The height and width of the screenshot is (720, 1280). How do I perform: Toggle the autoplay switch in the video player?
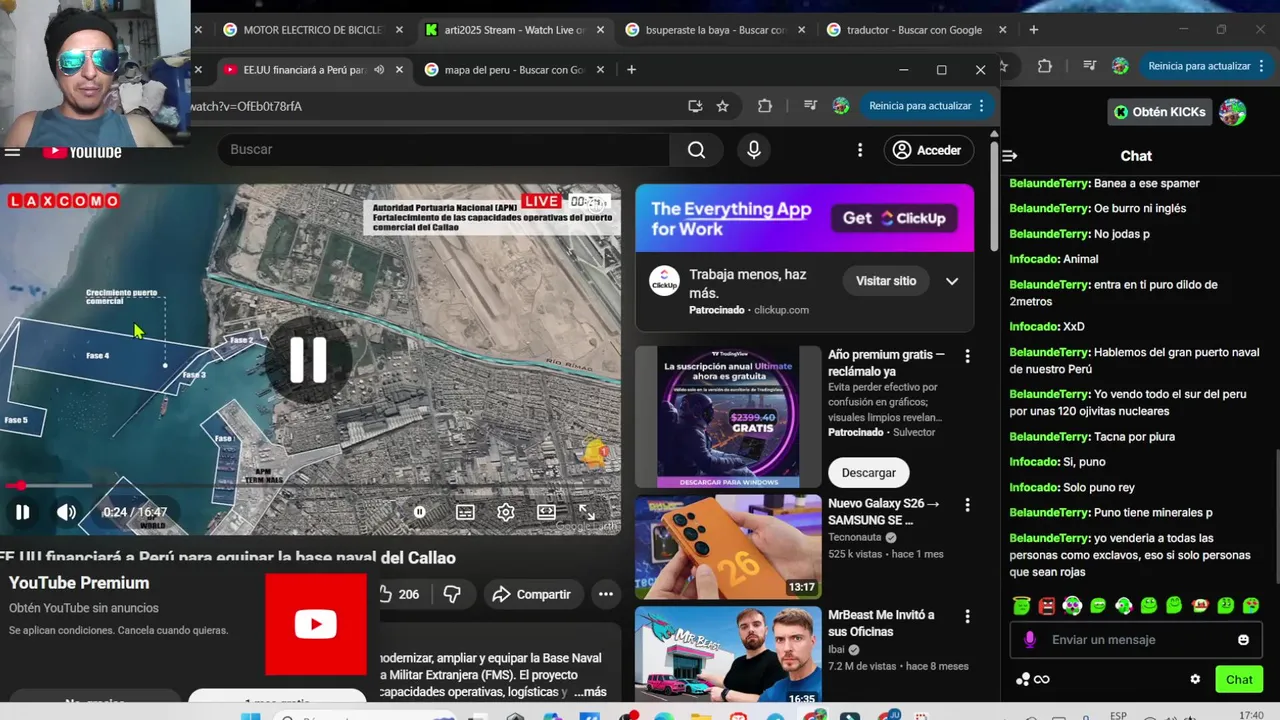pos(420,512)
